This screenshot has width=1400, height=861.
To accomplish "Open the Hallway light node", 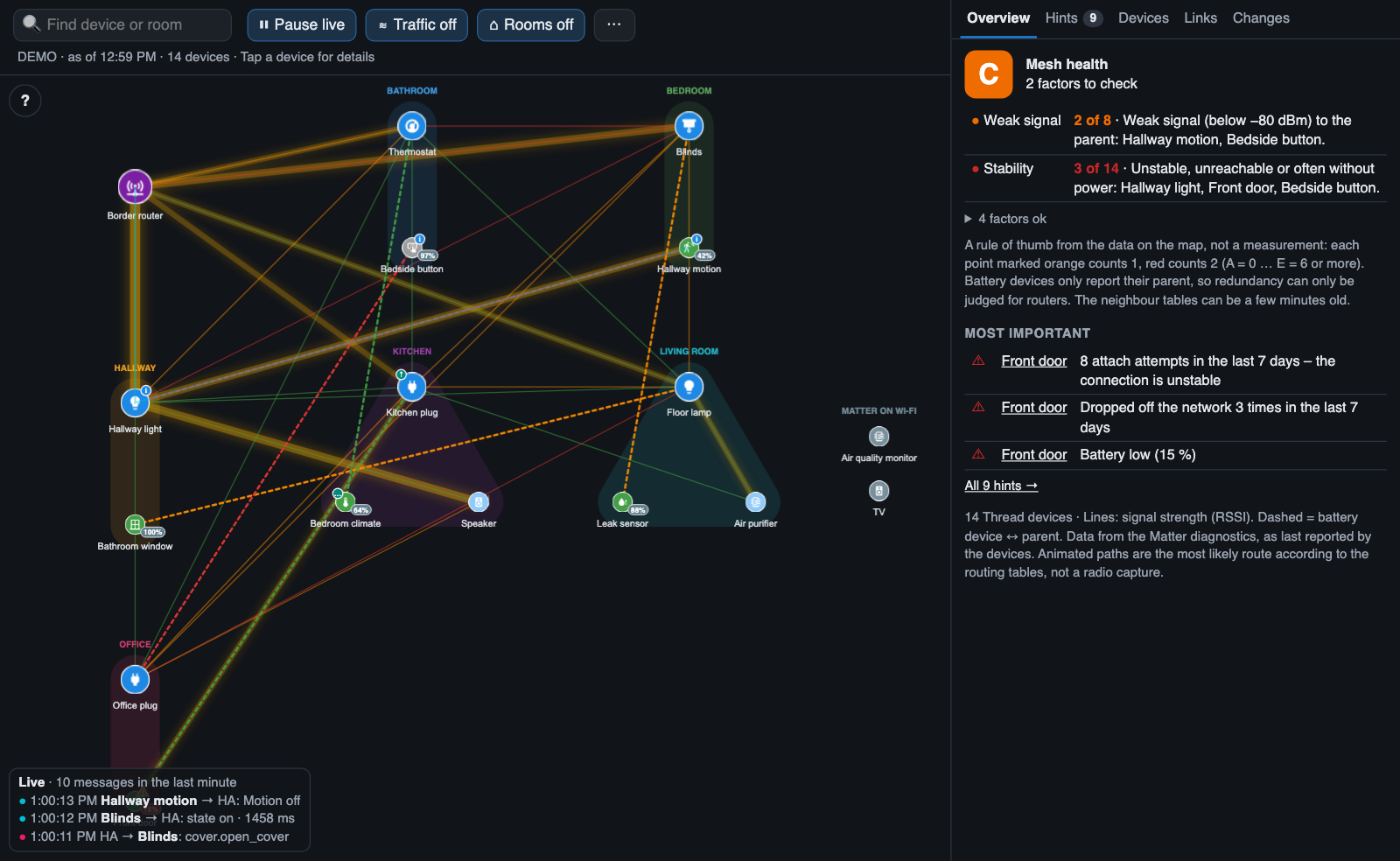I will coord(135,402).
